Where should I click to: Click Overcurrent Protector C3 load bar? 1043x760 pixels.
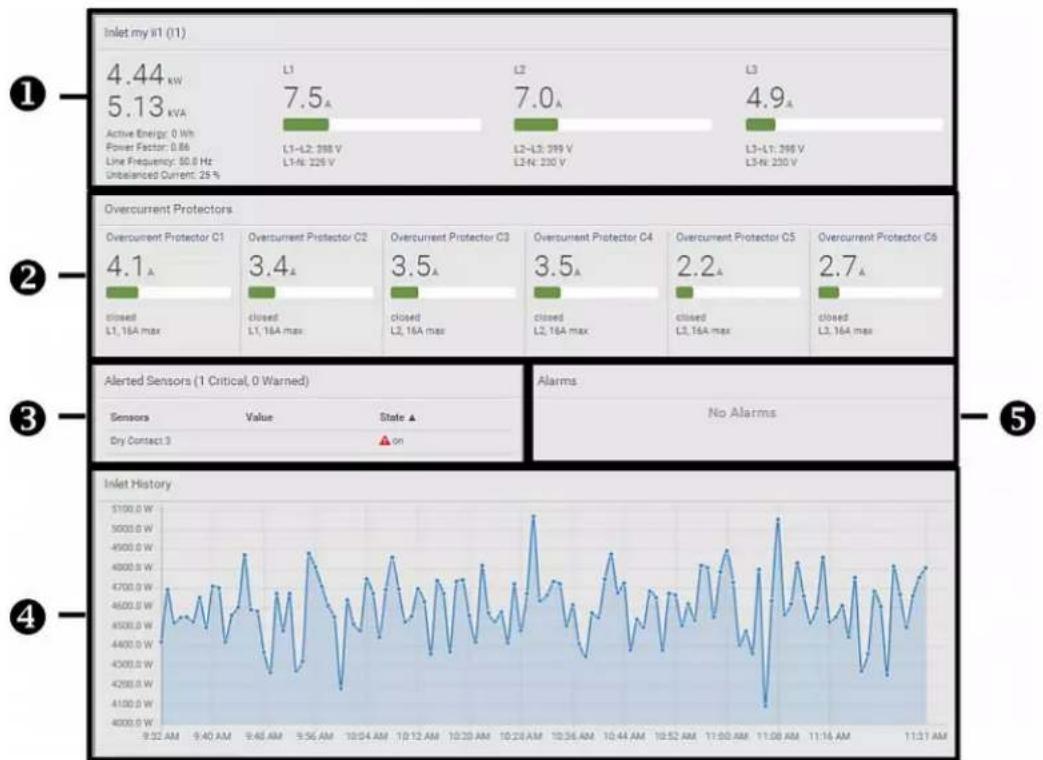click(x=453, y=293)
